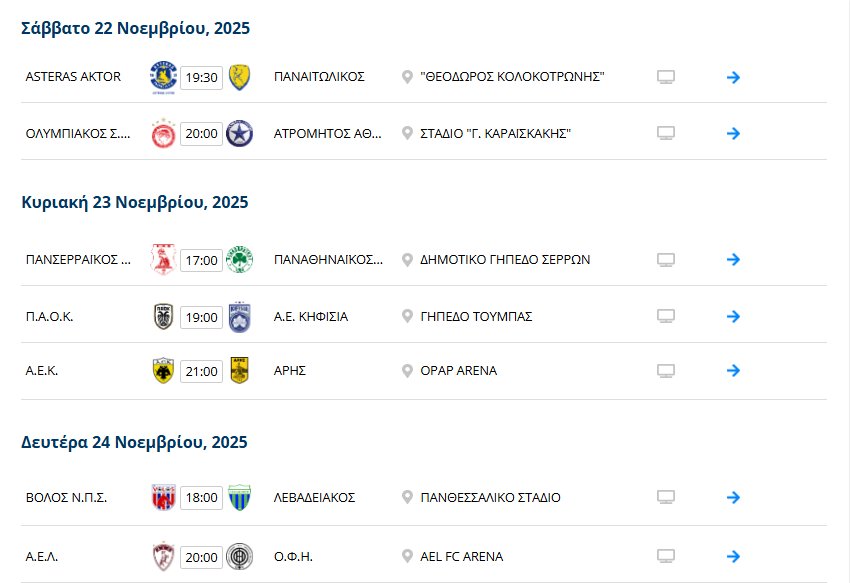The height and width of the screenshot is (583, 850).
Task: Click TV broadcast icon for AEK match
Action: tap(666, 371)
